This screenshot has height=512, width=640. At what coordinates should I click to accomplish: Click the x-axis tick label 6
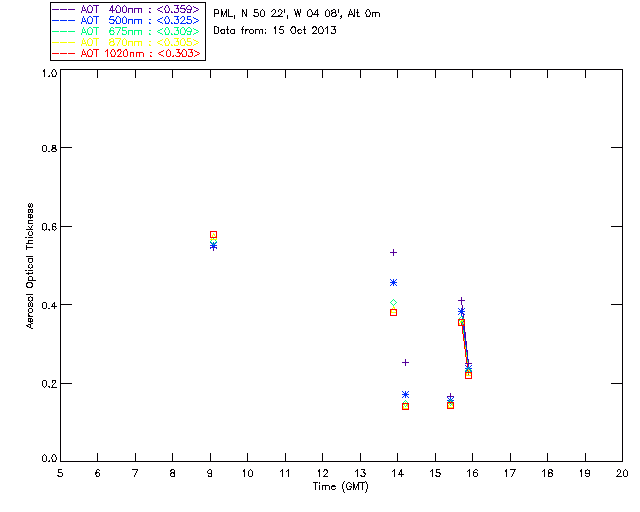click(x=98, y=473)
